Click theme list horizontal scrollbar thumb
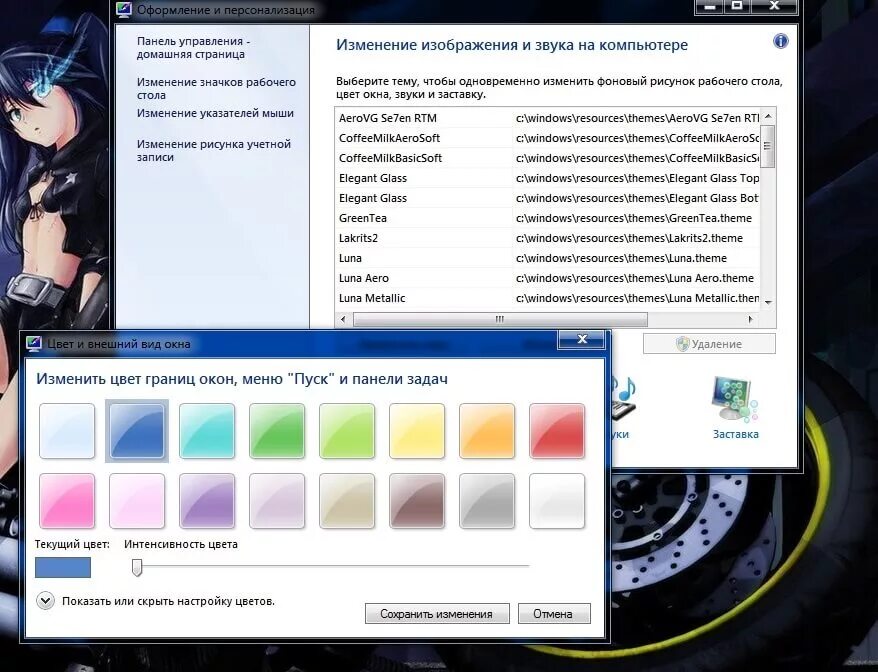This screenshot has height=672, width=878. tap(500, 319)
